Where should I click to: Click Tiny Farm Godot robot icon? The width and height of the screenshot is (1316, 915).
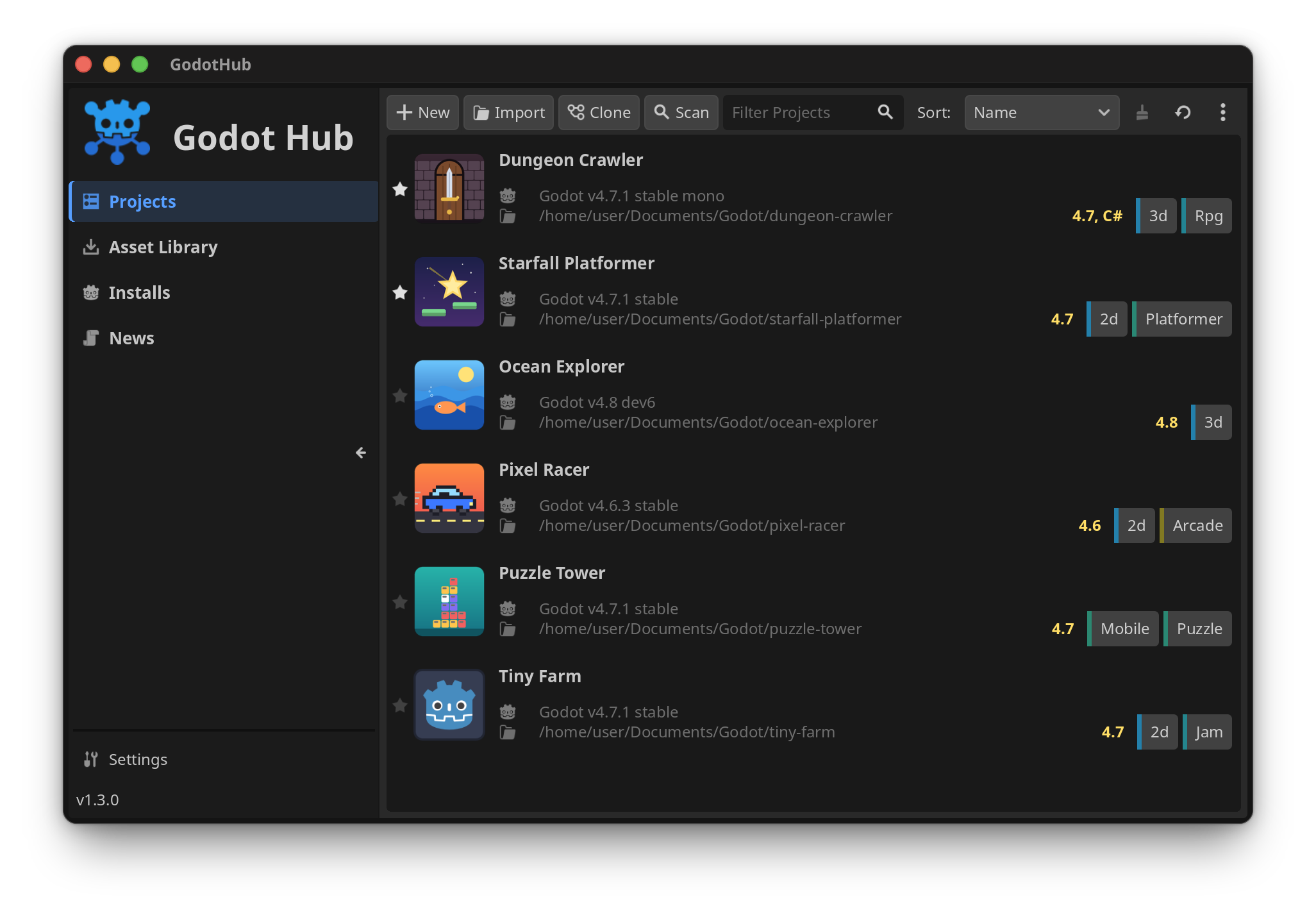click(x=449, y=705)
